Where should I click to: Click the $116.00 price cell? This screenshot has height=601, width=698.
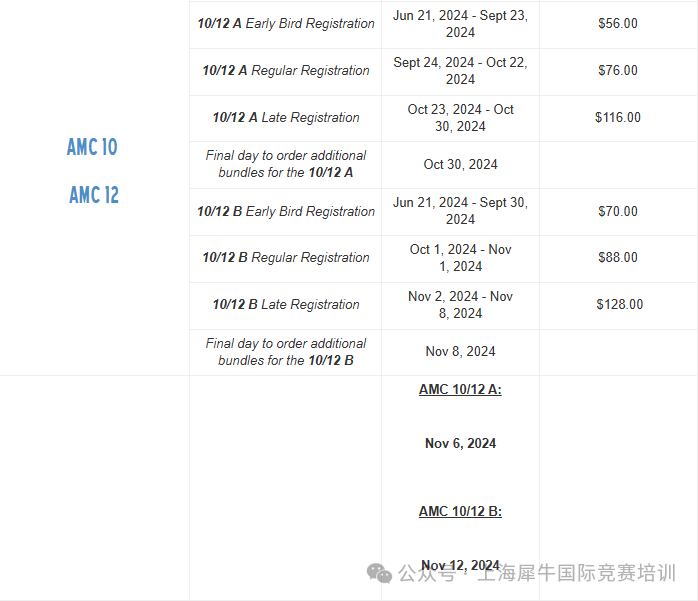618,118
